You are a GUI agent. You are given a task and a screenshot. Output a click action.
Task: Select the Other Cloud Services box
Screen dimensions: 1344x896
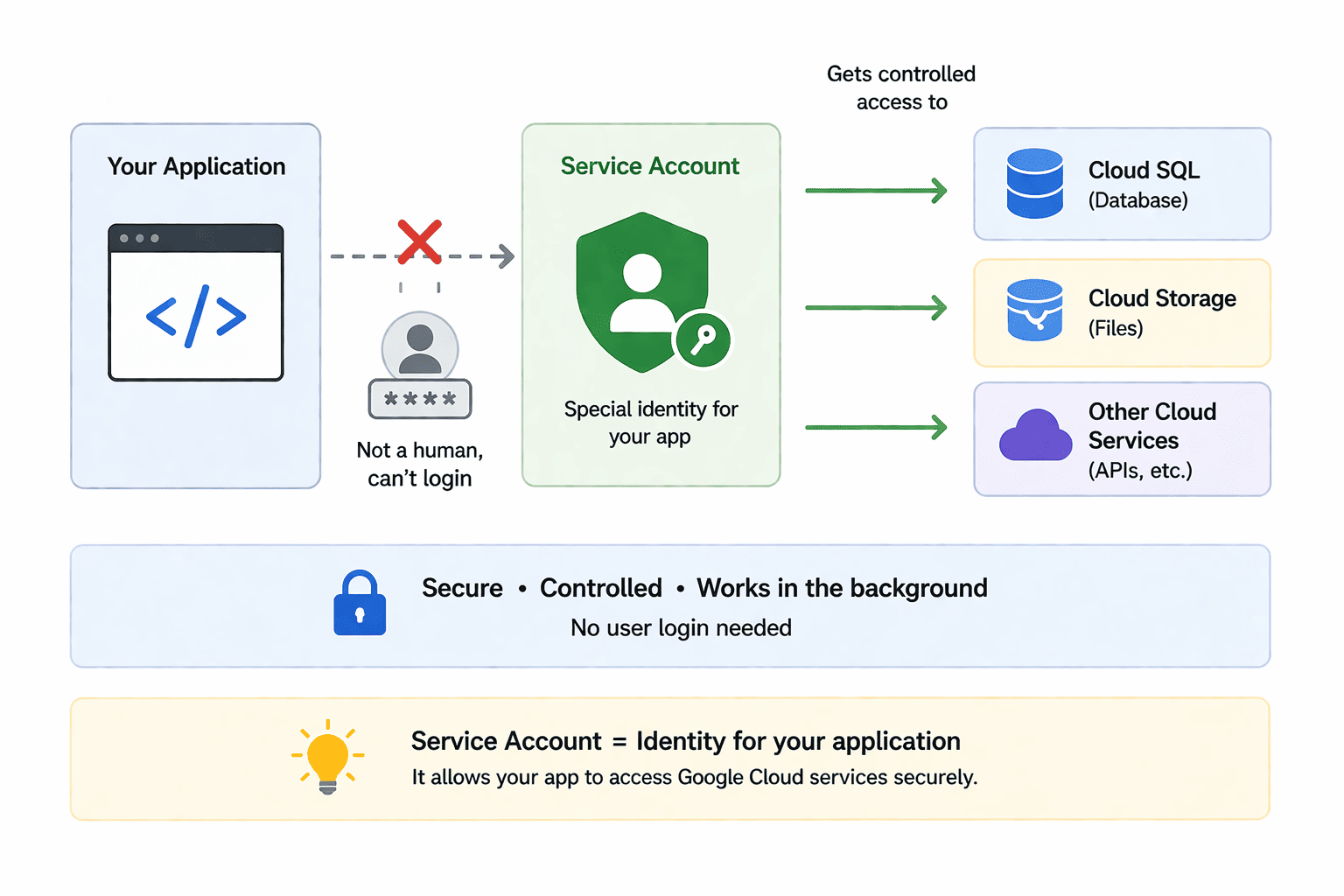click(x=1122, y=439)
